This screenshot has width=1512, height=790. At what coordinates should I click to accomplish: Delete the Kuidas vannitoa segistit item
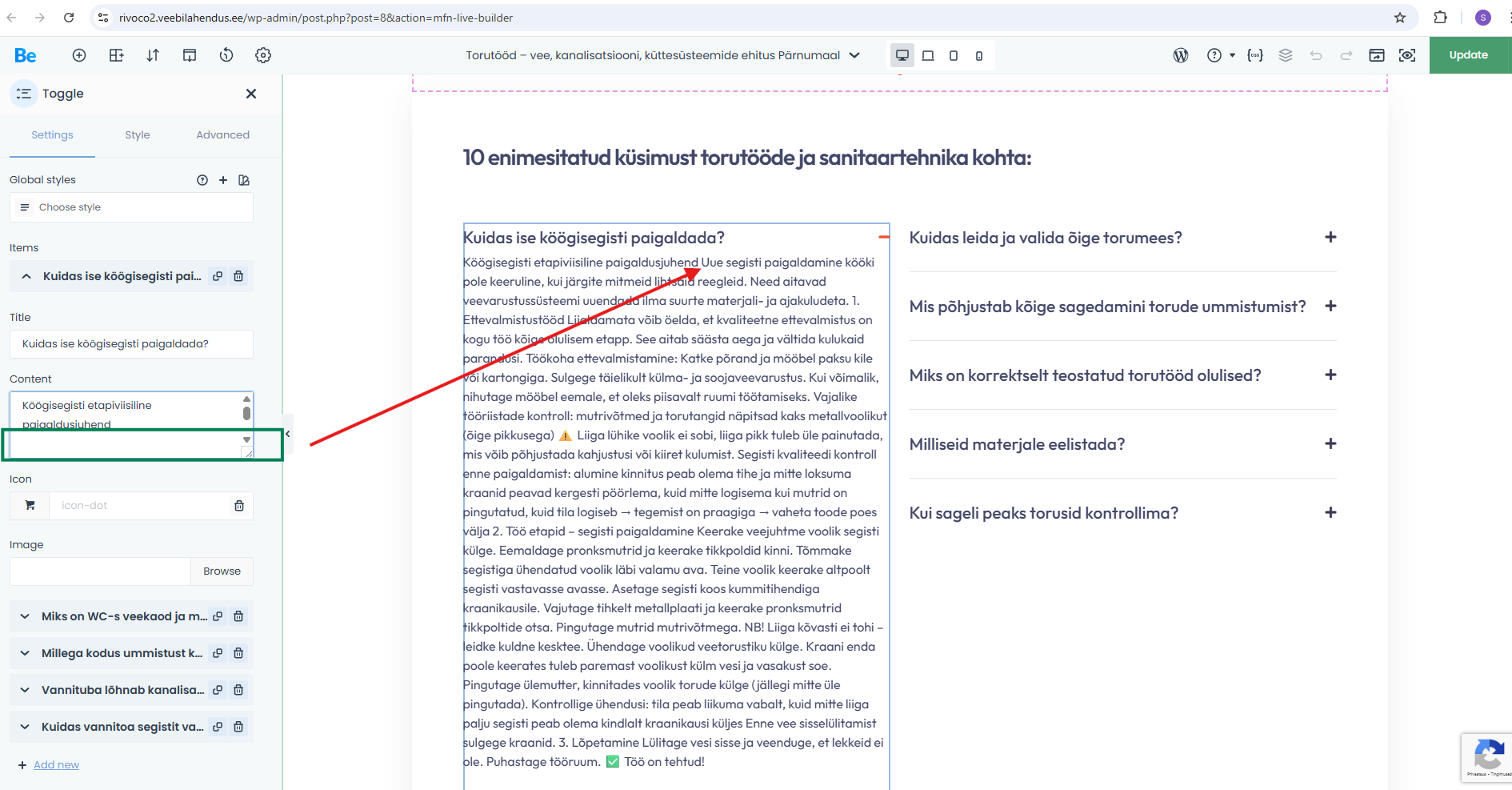point(238,727)
